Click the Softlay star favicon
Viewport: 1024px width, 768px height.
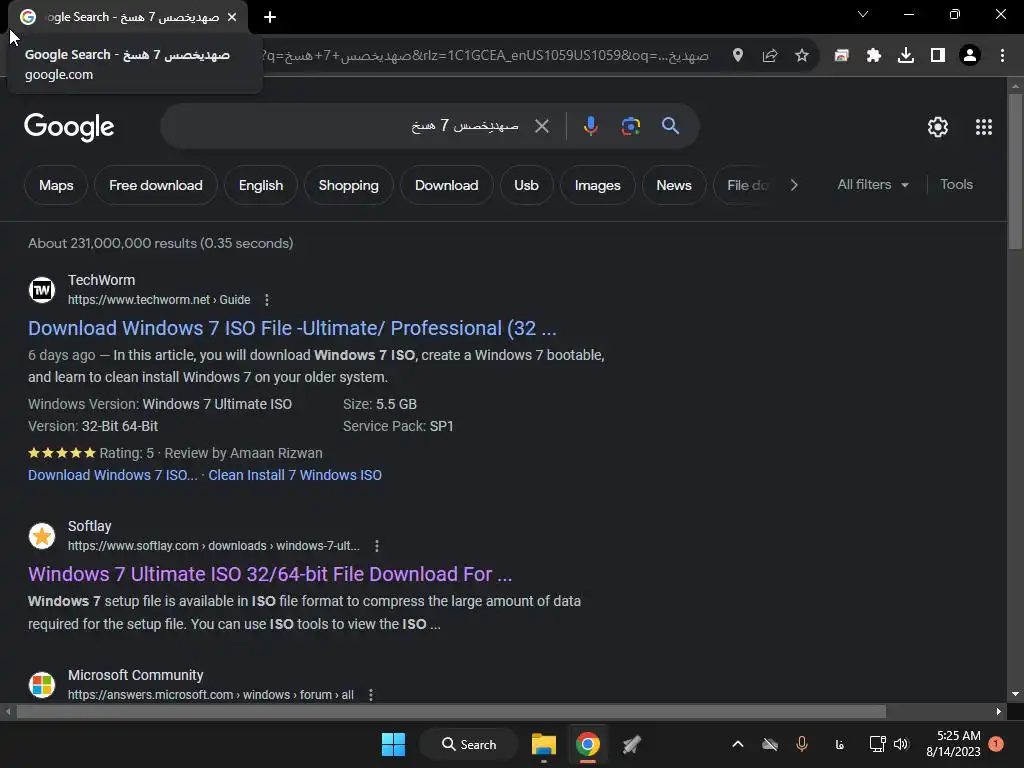point(42,536)
